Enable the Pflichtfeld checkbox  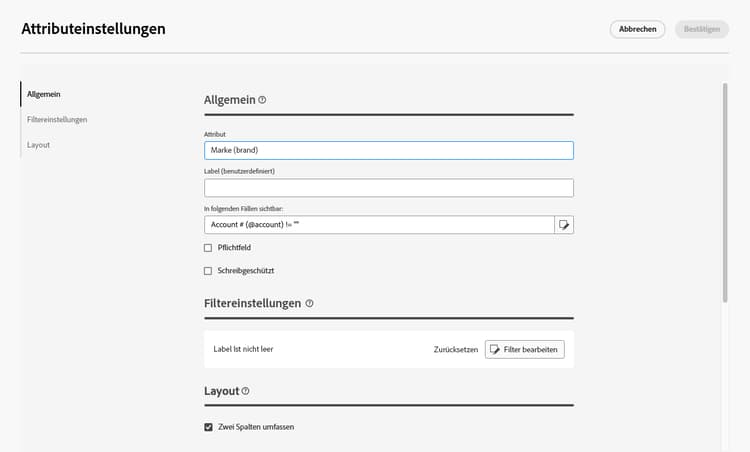[208, 247]
